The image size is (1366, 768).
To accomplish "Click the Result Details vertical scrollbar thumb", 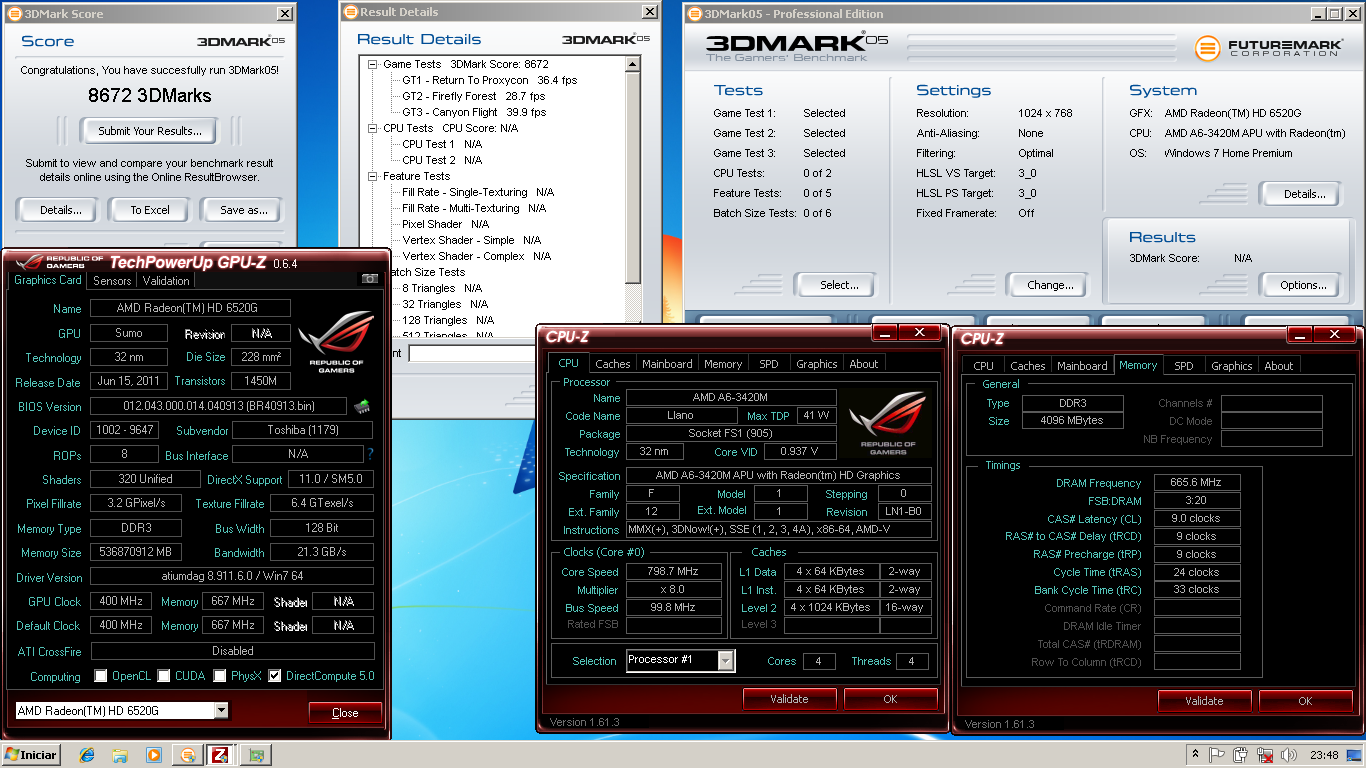I will coord(632,177).
